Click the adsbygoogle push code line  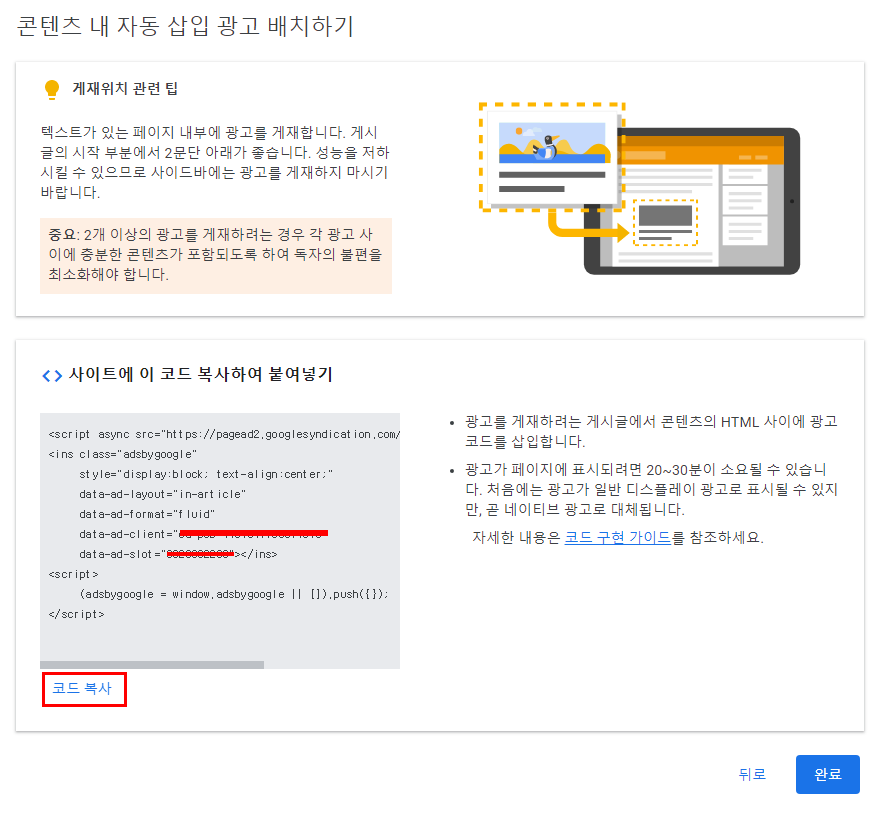[x=234, y=594]
